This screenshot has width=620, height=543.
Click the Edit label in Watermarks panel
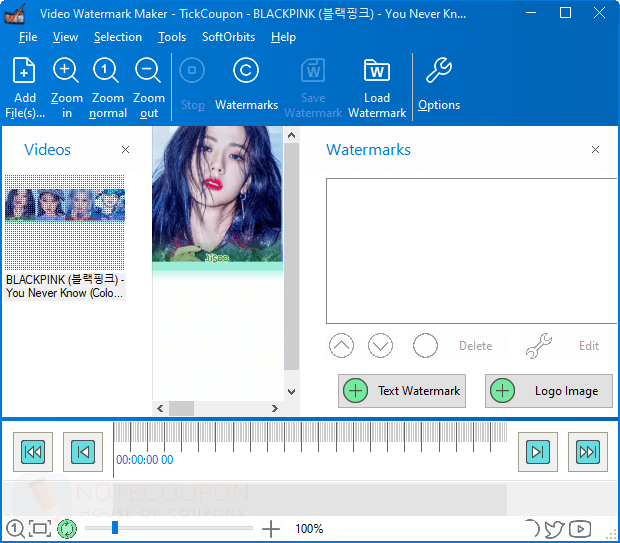(589, 346)
